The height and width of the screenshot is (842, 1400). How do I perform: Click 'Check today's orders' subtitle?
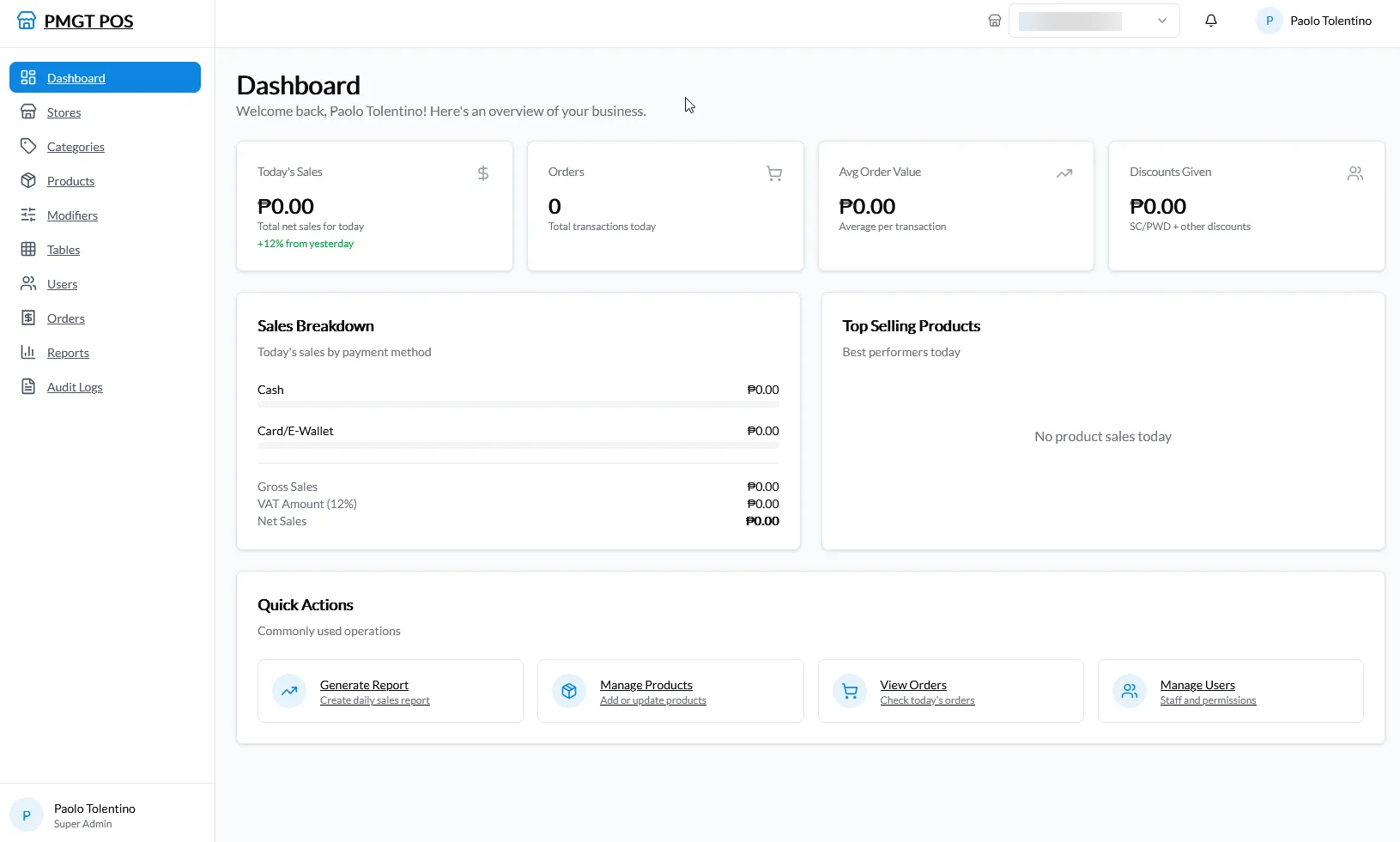click(x=927, y=700)
